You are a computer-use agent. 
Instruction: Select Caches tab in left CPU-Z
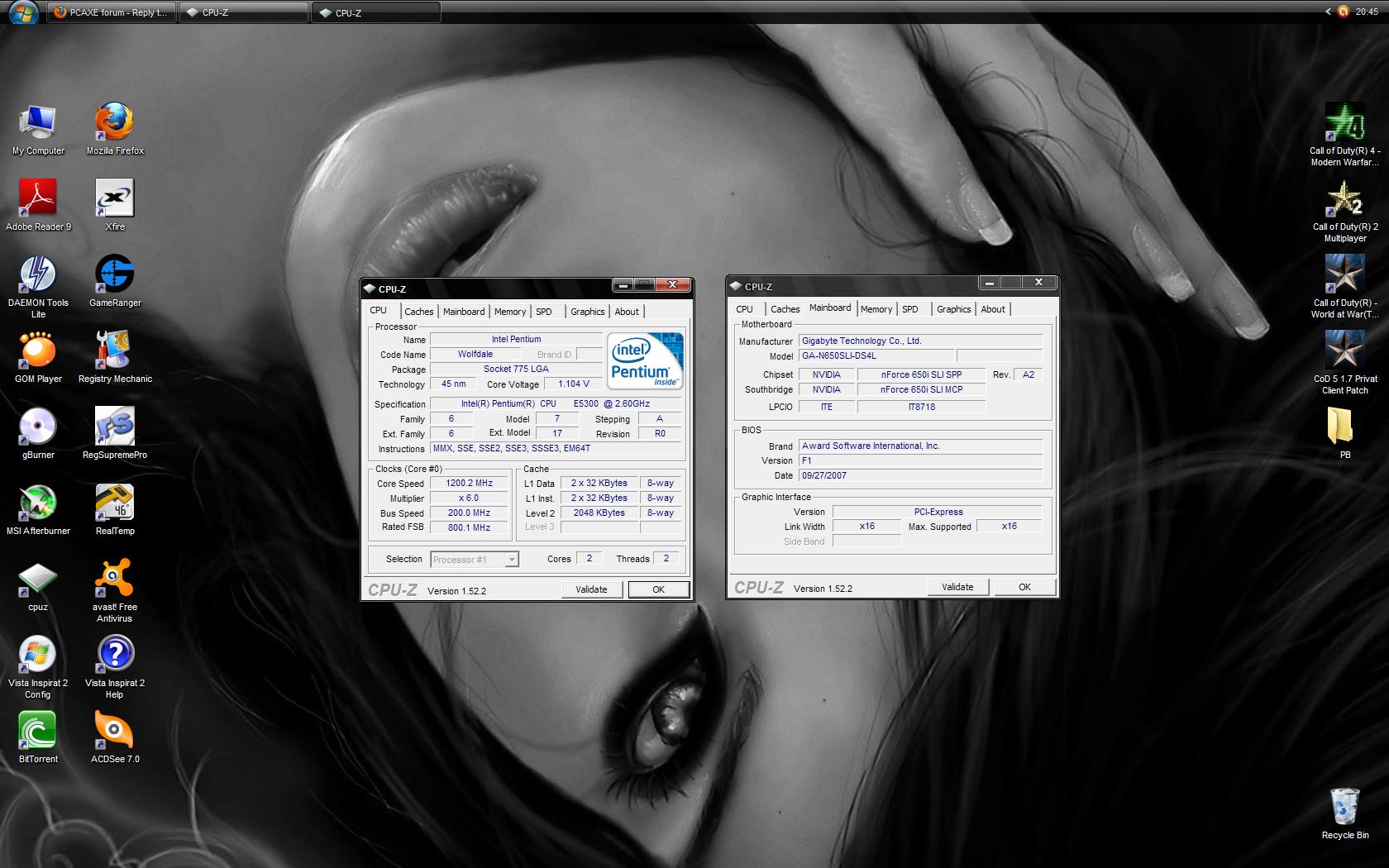pos(418,312)
